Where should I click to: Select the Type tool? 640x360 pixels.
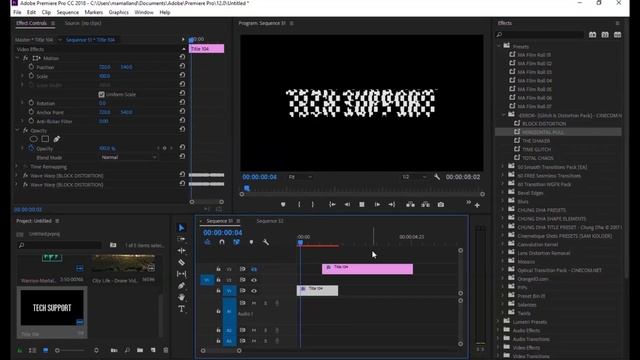(x=181, y=309)
